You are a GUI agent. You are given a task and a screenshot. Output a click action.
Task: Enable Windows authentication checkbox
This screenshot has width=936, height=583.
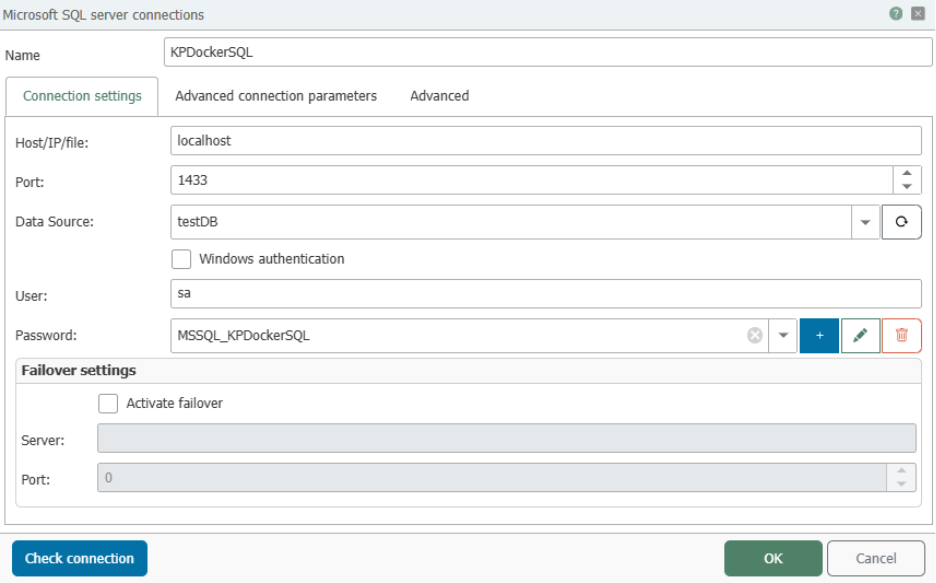click(x=181, y=259)
